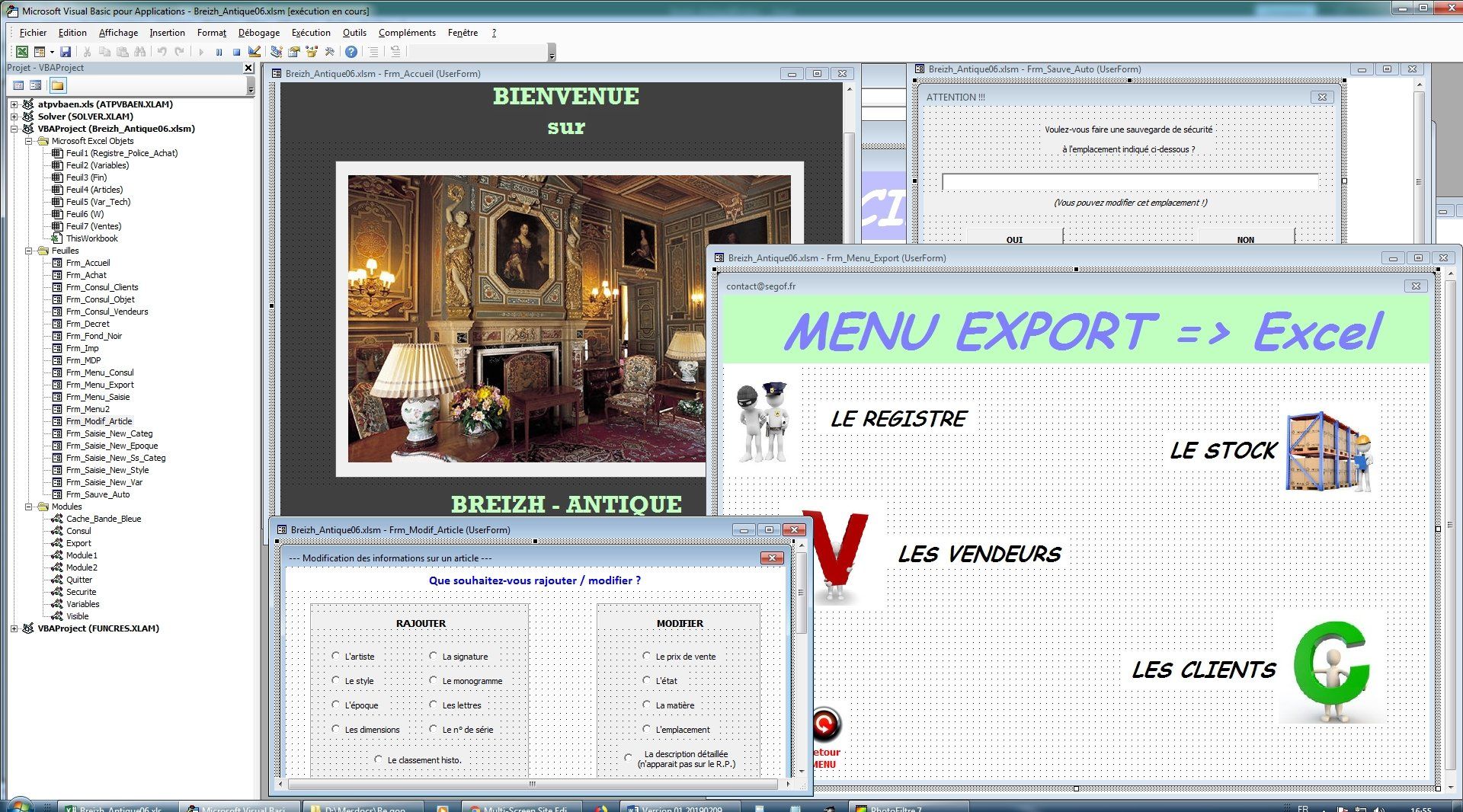Screen dimensions: 1463x812
Task: Click the LES VENDEURS label
Action: [x=979, y=555]
